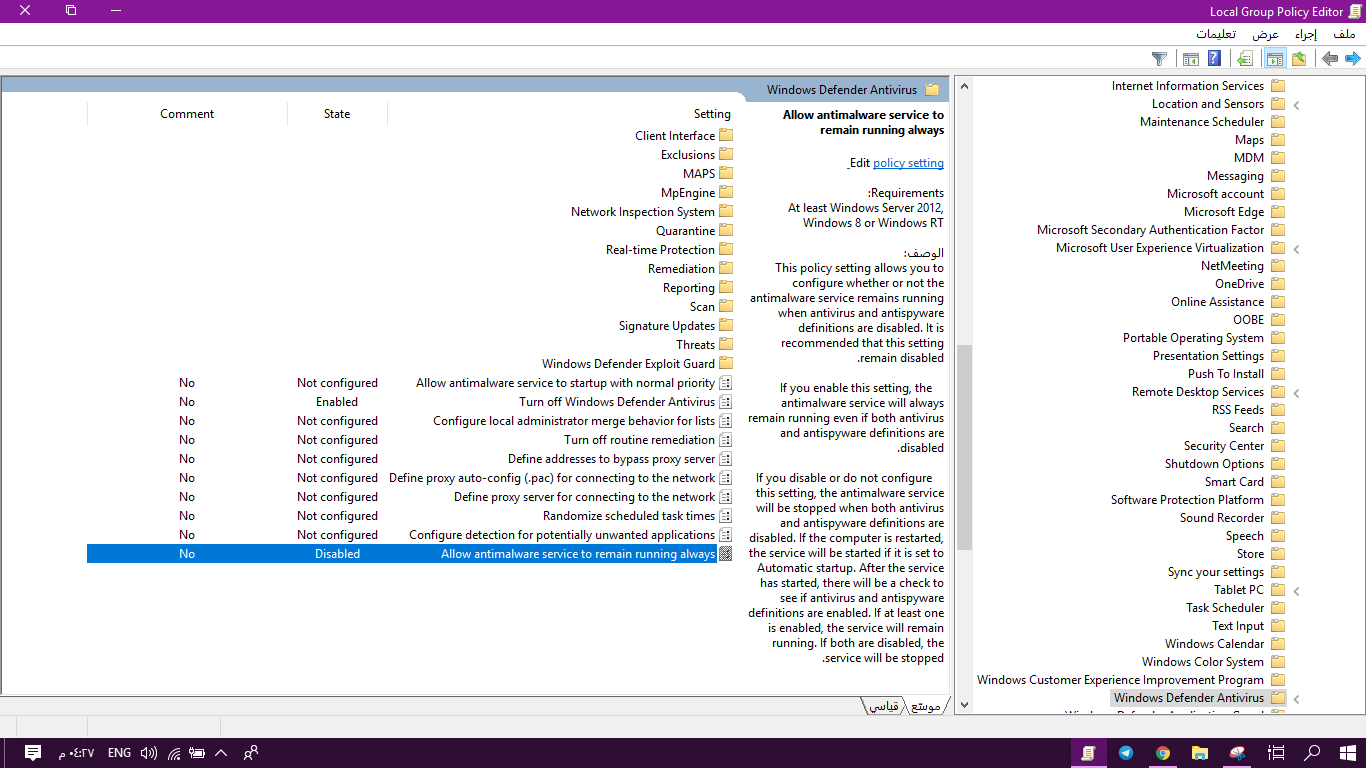Expand the Tablet PC tree node
The width and height of the screenshot is (1366, 768).
[1296, 590]
